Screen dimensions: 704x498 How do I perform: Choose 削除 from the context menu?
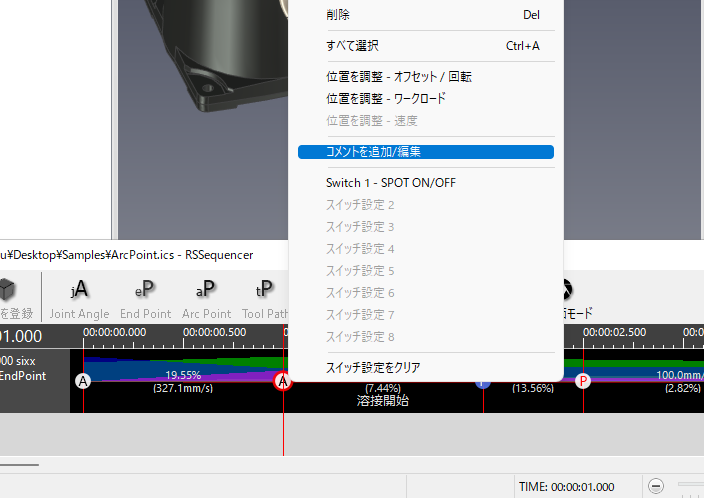338,15
